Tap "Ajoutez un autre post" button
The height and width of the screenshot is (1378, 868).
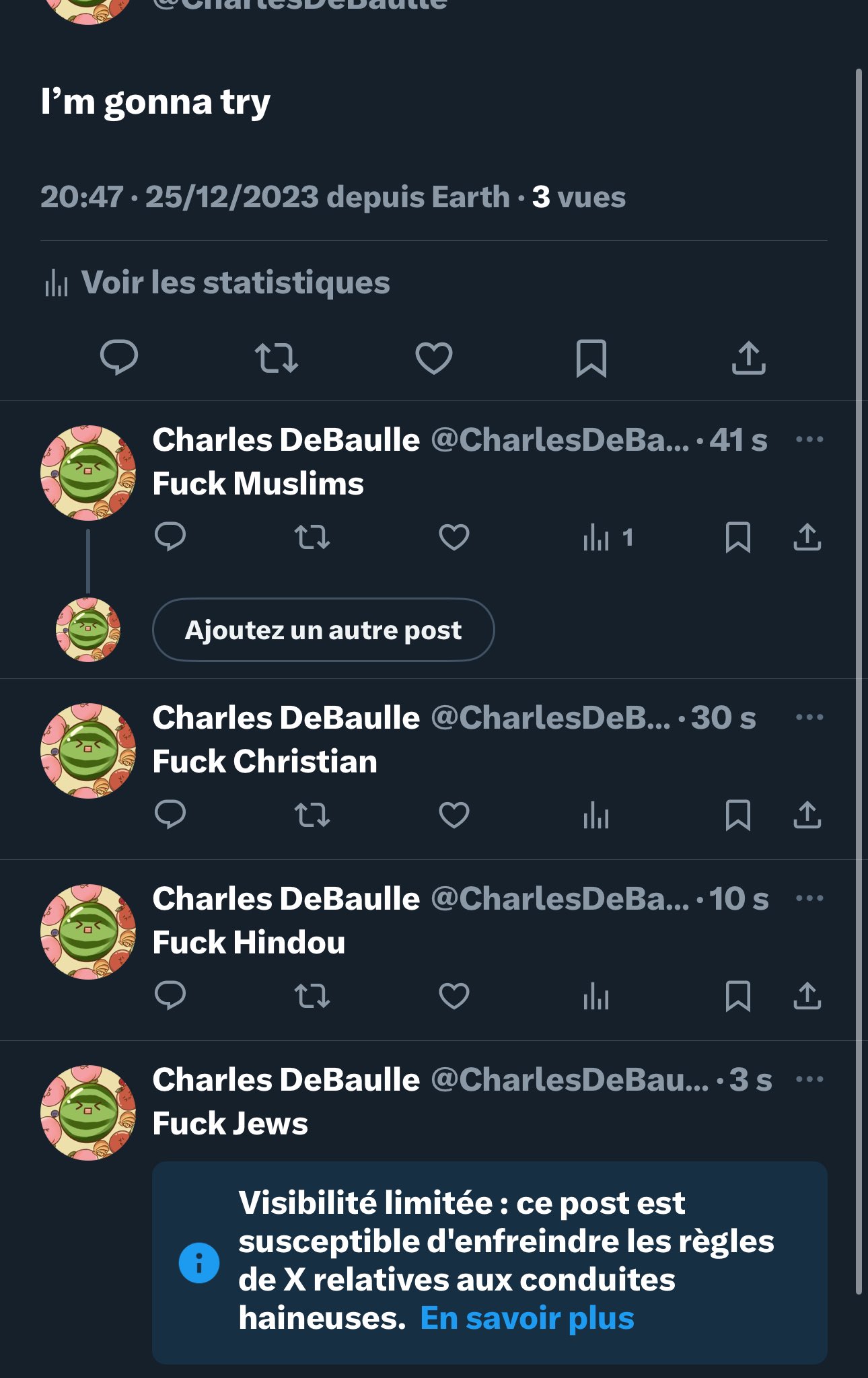[324, 630]
